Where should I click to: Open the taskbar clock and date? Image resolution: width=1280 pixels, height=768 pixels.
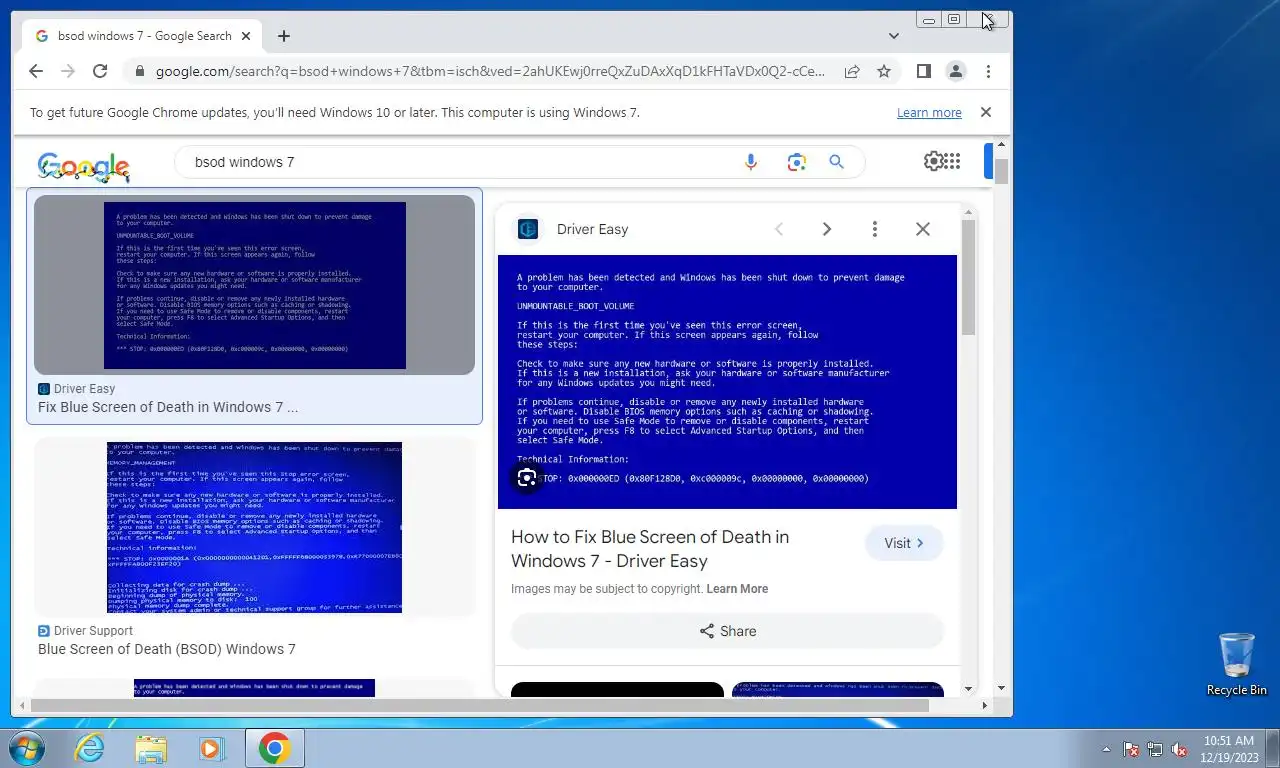pyautogui.click(x=1229, y=748)
